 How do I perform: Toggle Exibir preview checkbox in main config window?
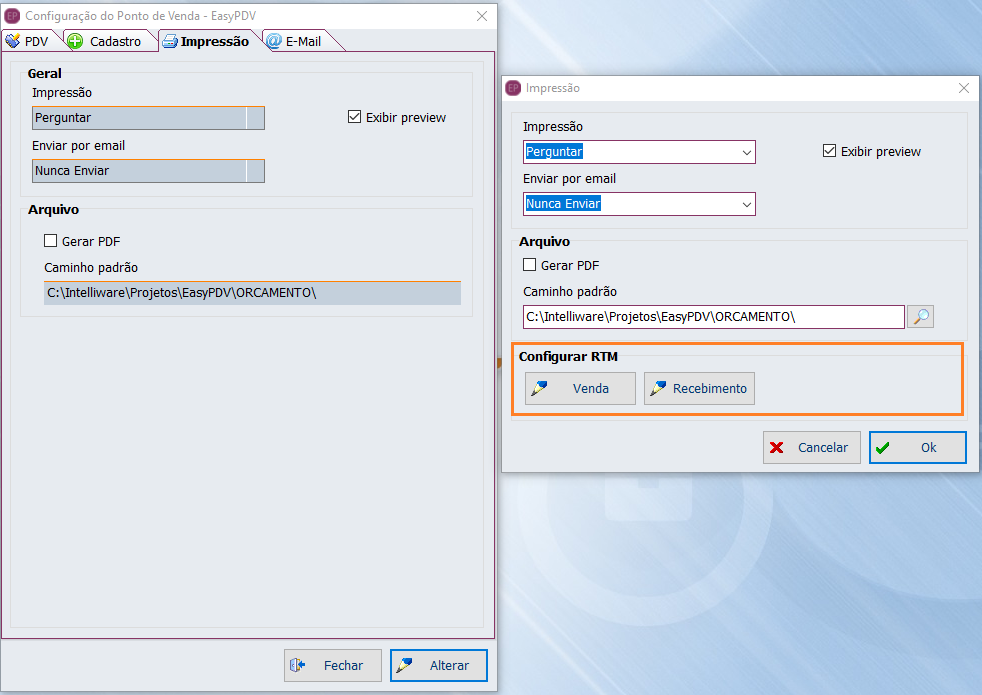(354, 117)
